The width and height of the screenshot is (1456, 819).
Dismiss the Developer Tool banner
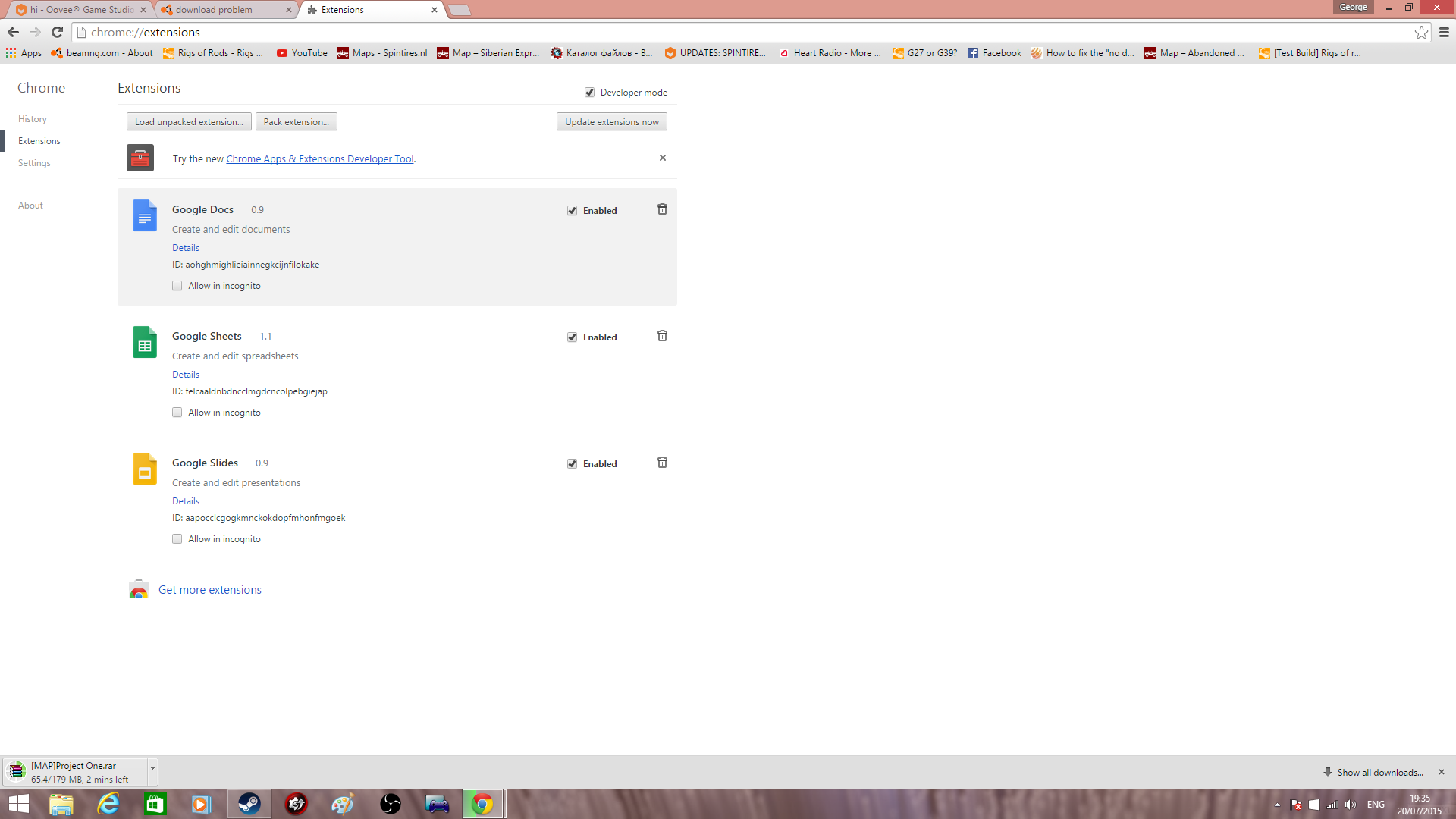(x=663, y=158)
